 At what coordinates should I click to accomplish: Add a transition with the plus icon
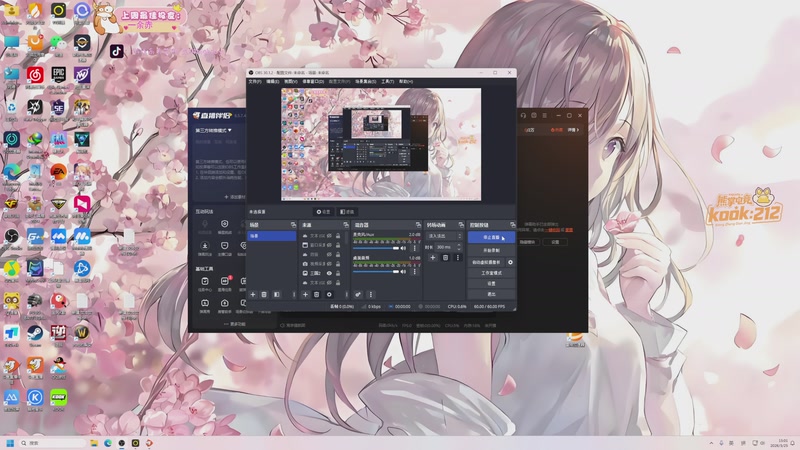[433, 258]
